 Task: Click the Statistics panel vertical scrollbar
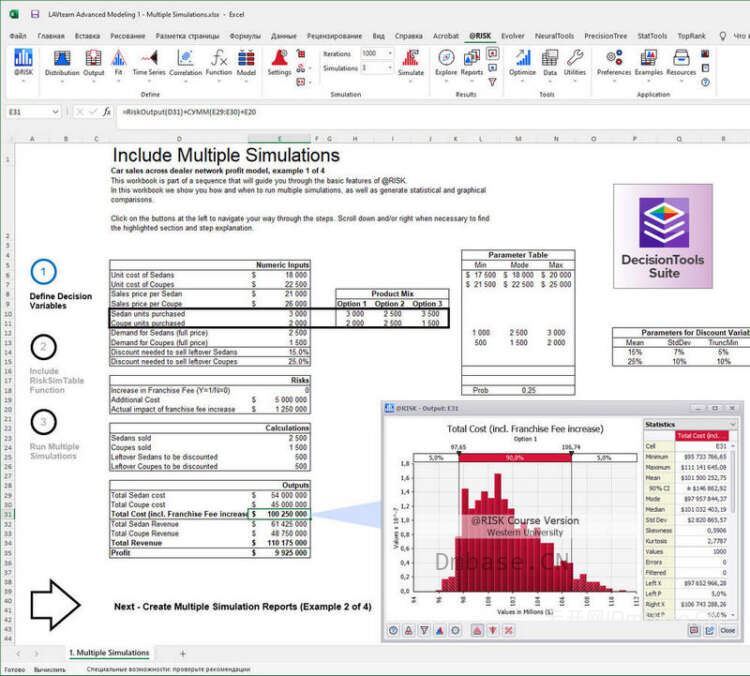click(733, 530)
